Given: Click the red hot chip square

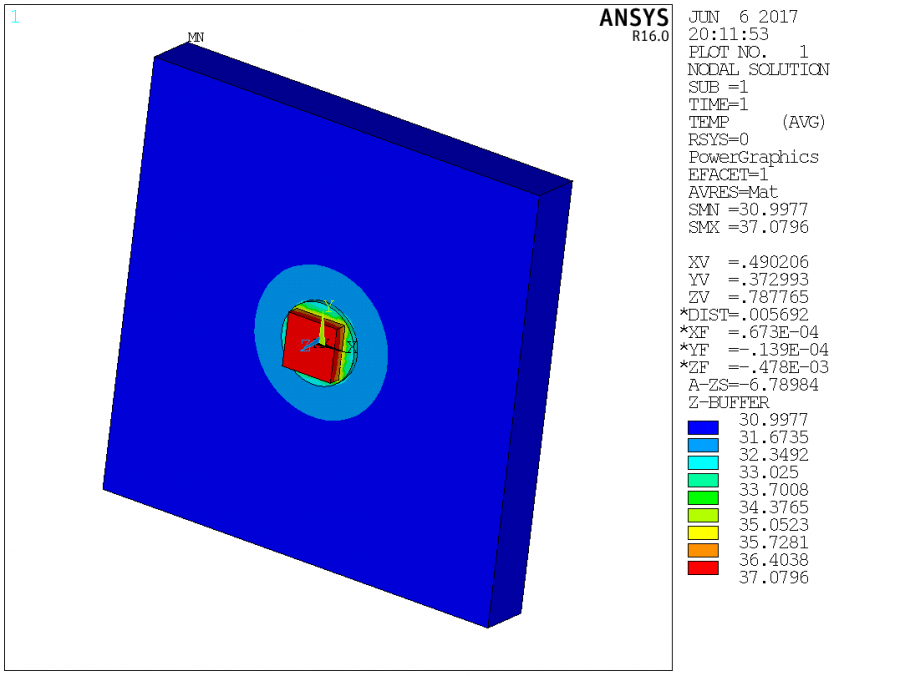Looking at the screenshot, I should [307, 347].
